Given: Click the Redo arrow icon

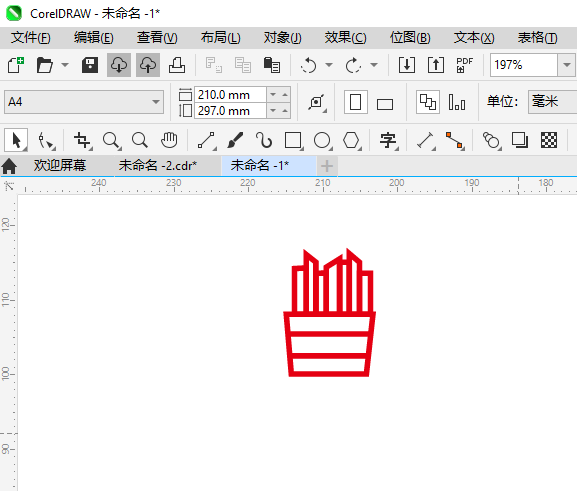Looking at the screenshot, I should tap(353, 66).
